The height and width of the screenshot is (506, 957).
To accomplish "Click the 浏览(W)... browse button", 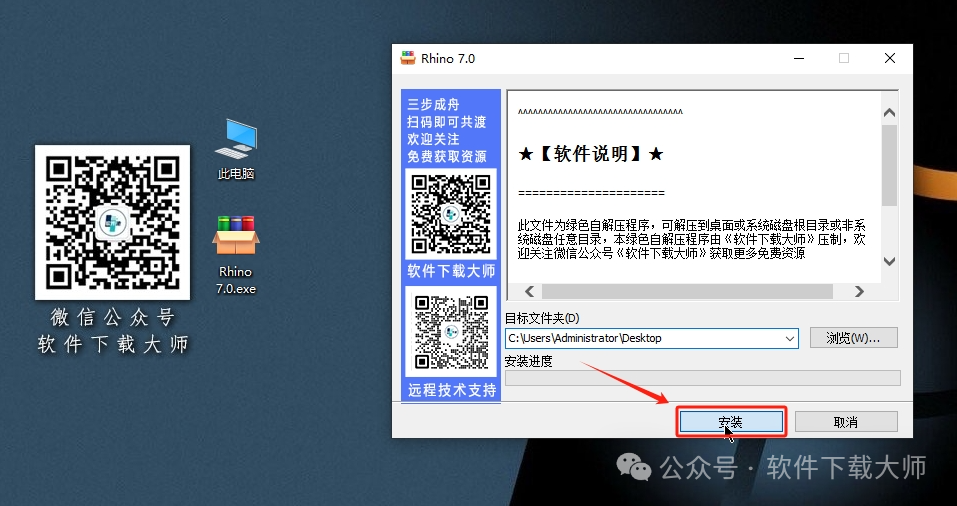I will 853,338.
